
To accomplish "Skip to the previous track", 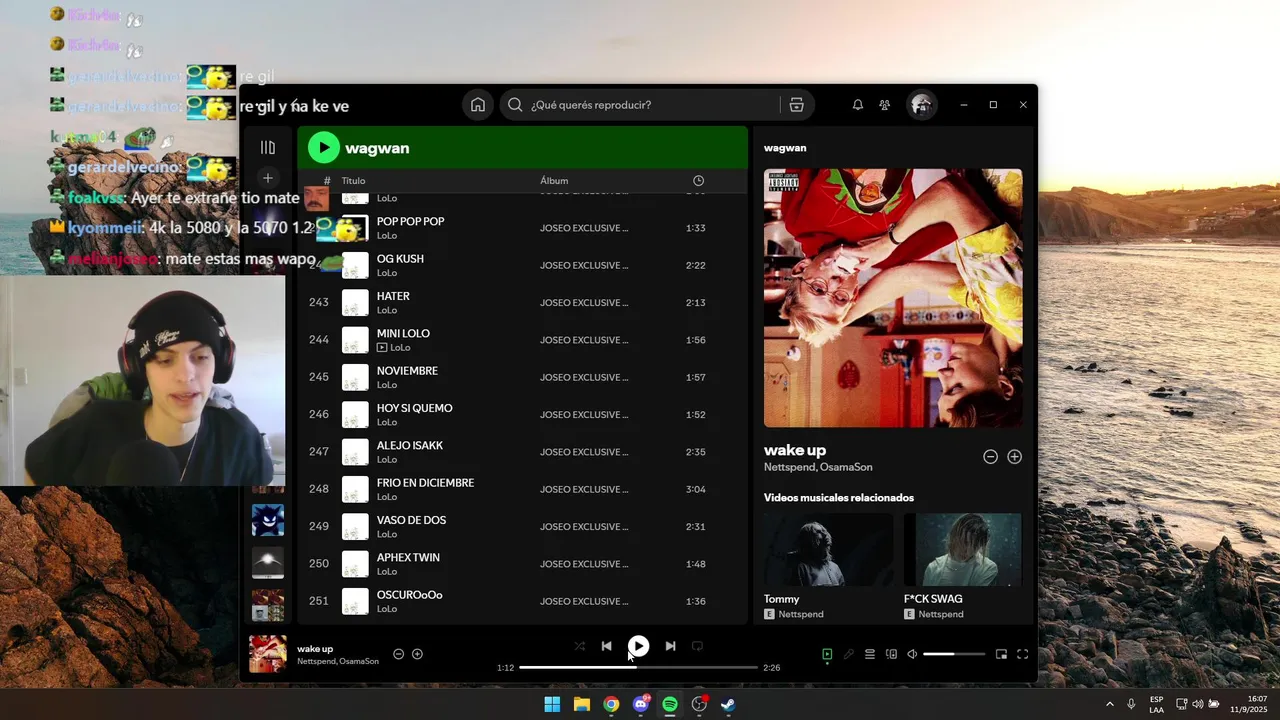I will 606,646.
